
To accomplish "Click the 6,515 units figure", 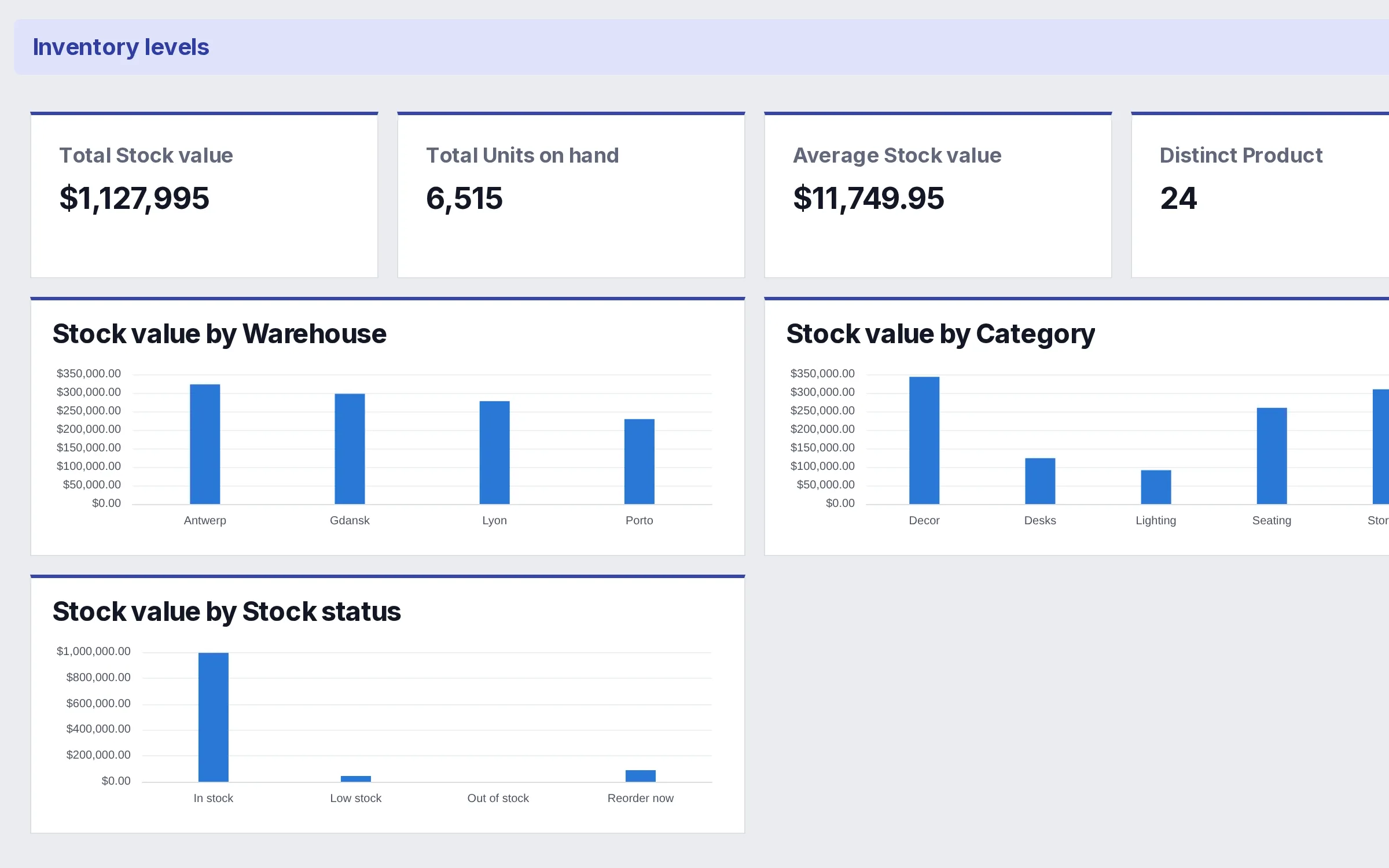I will point(464,198).
